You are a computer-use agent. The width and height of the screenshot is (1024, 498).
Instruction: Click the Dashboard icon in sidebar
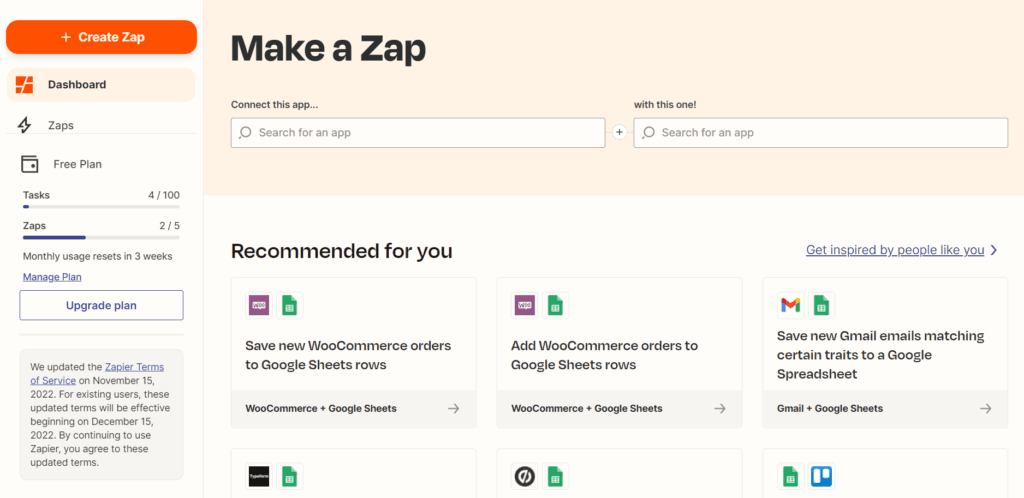25,85
